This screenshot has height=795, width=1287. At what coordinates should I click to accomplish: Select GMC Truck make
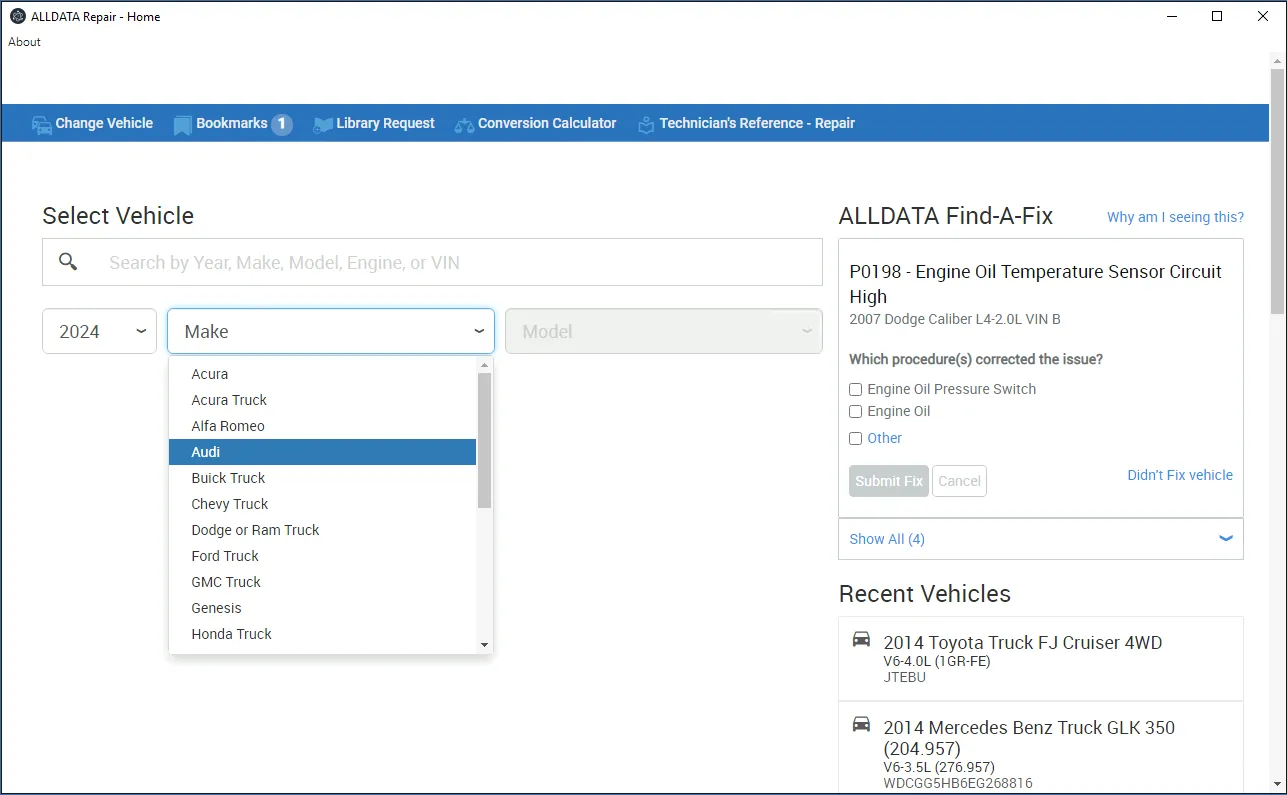click(322, 582)
